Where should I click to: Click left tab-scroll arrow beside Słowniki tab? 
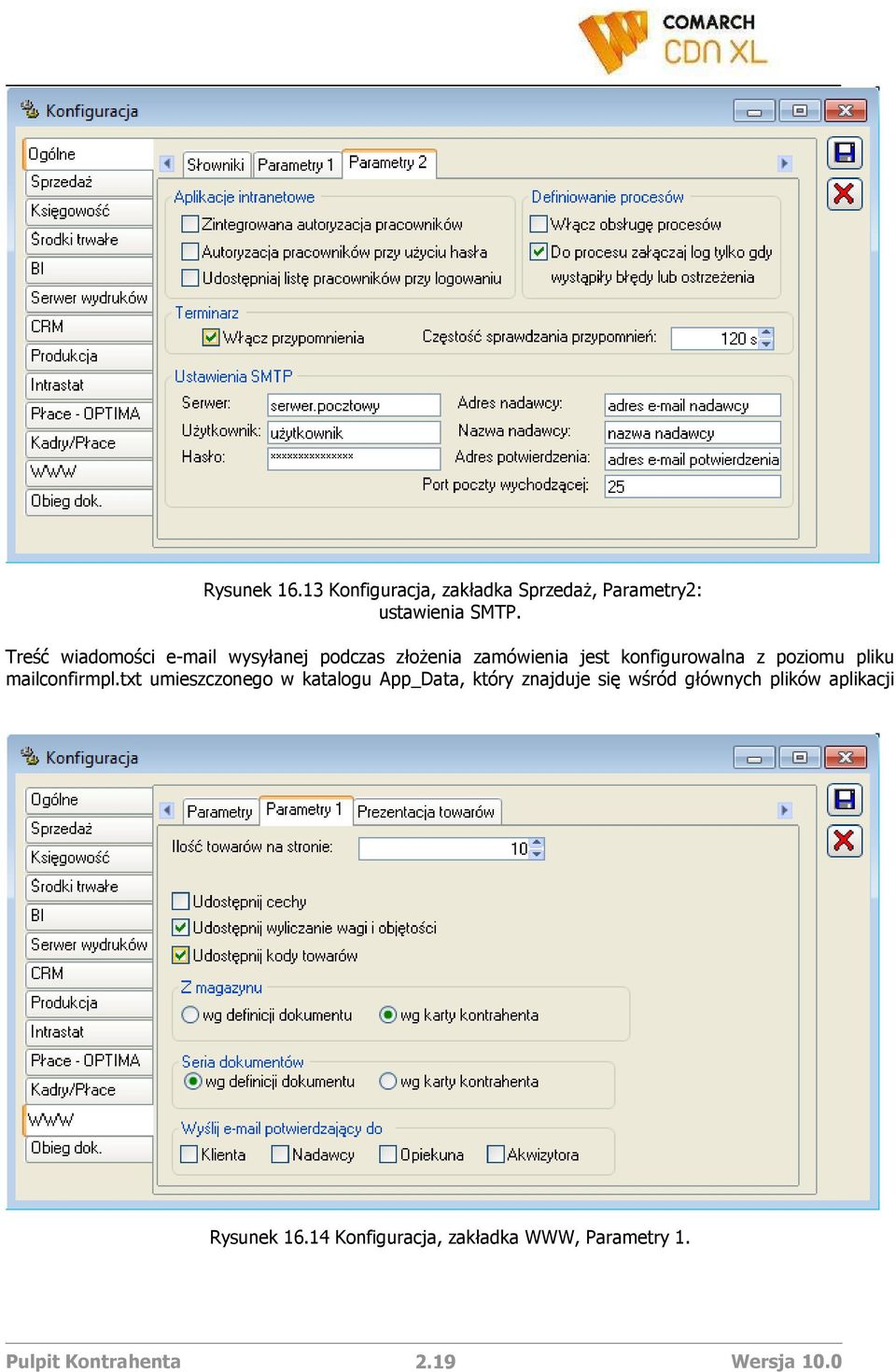[x=167, y=163]
